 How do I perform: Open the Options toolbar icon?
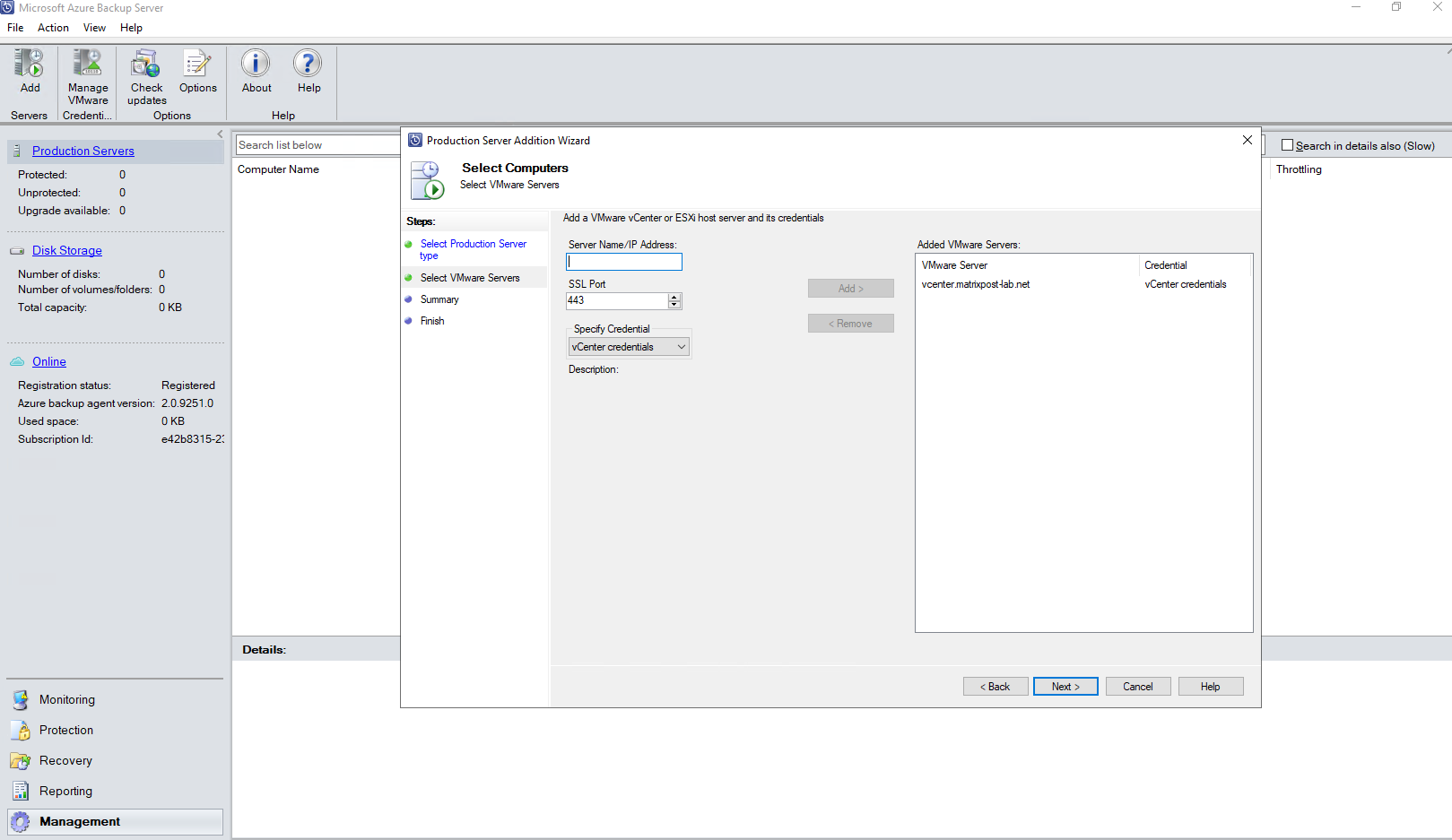coord(197,63)
